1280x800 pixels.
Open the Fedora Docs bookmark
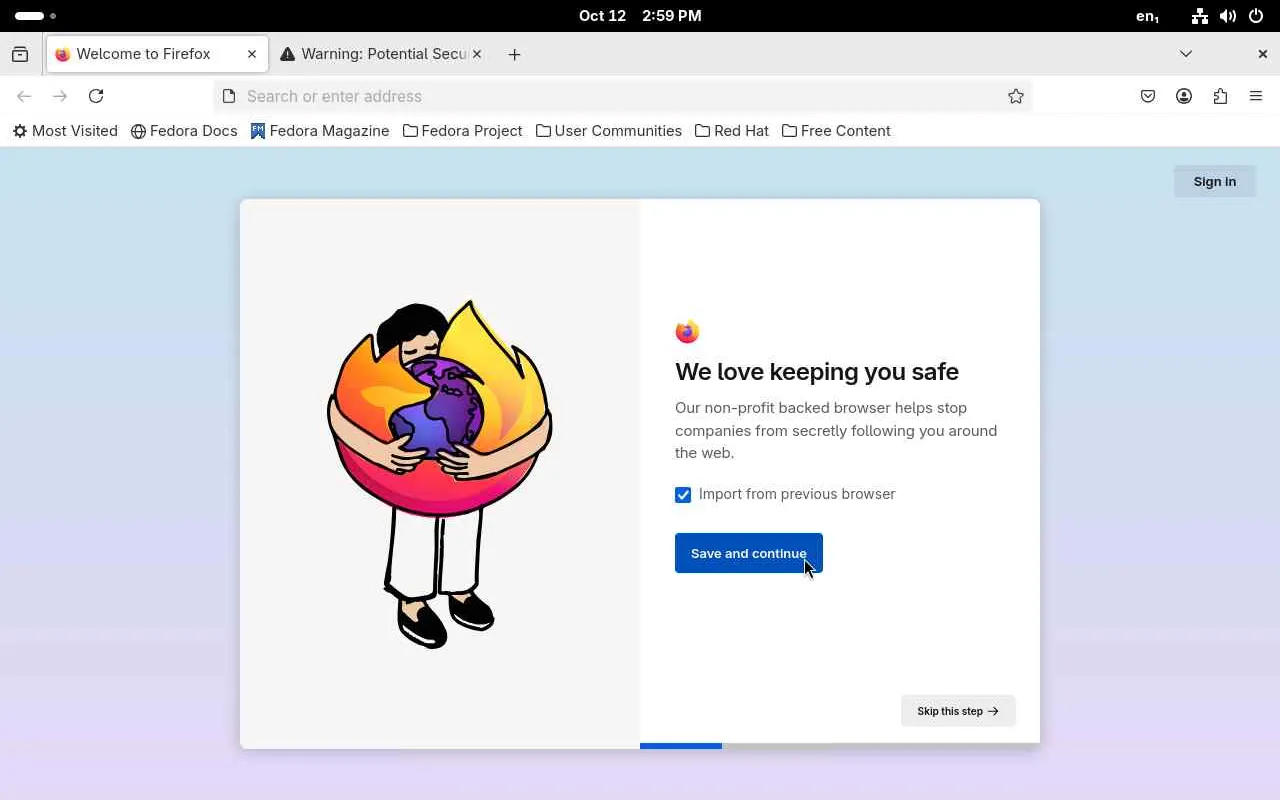(184, 131)
